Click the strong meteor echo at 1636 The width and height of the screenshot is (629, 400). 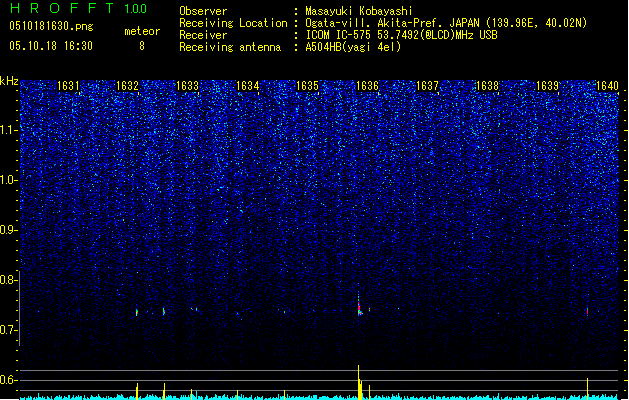tap(359, 306)
